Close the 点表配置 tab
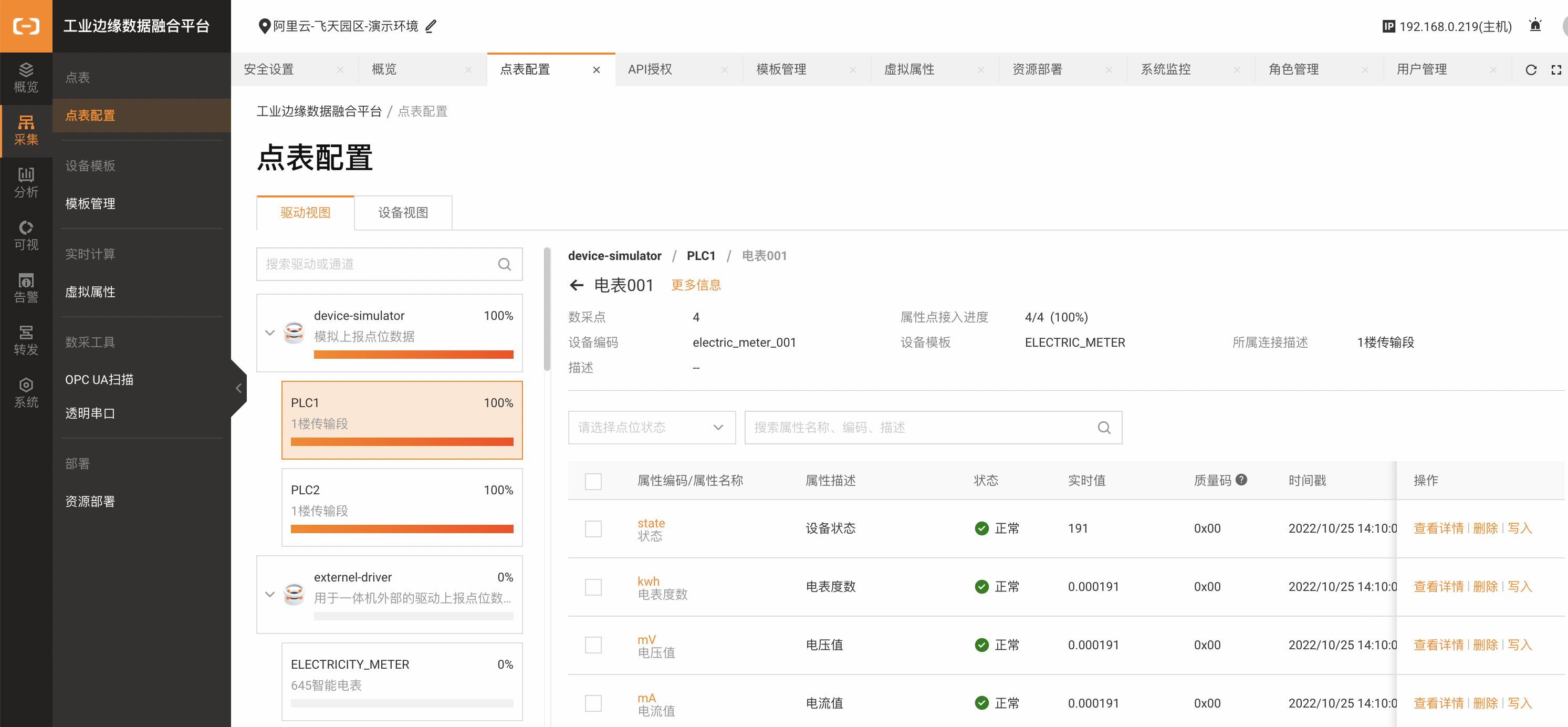1568x727 pixels. pos(597,70)
